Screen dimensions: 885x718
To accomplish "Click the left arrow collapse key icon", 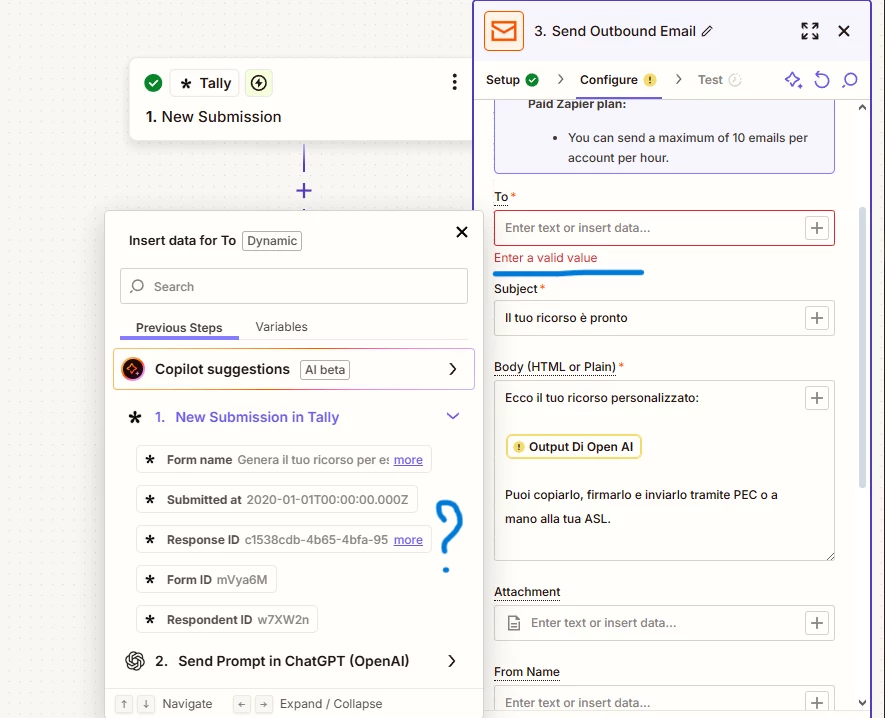I will point(242,704).
